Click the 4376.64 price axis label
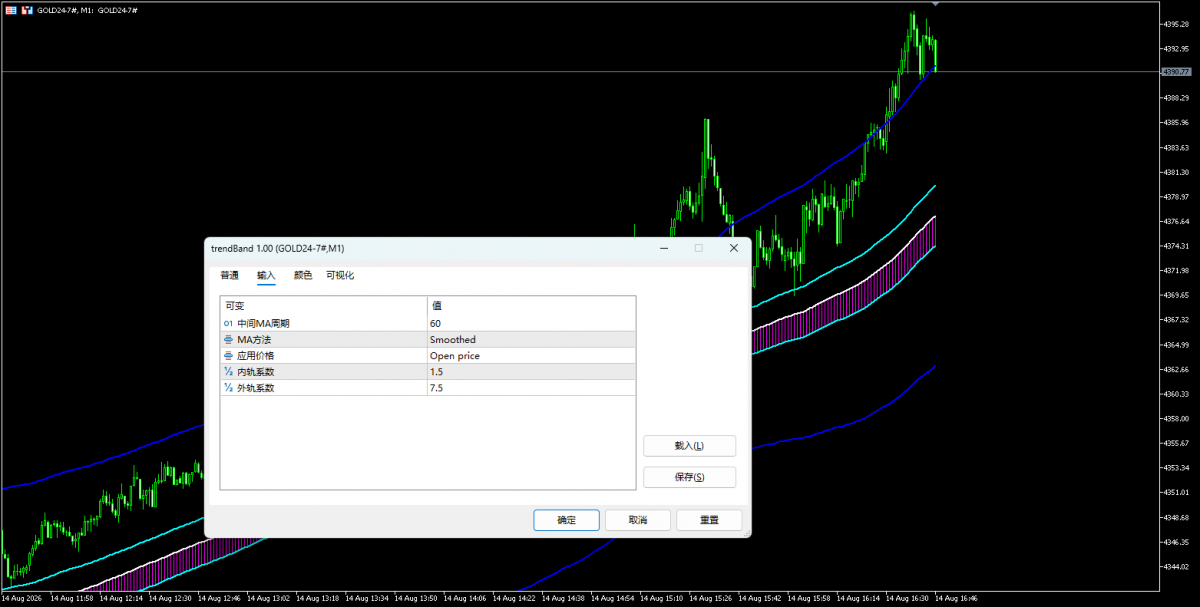The height and width of the screenshot is (607, 1200). 1176,221
